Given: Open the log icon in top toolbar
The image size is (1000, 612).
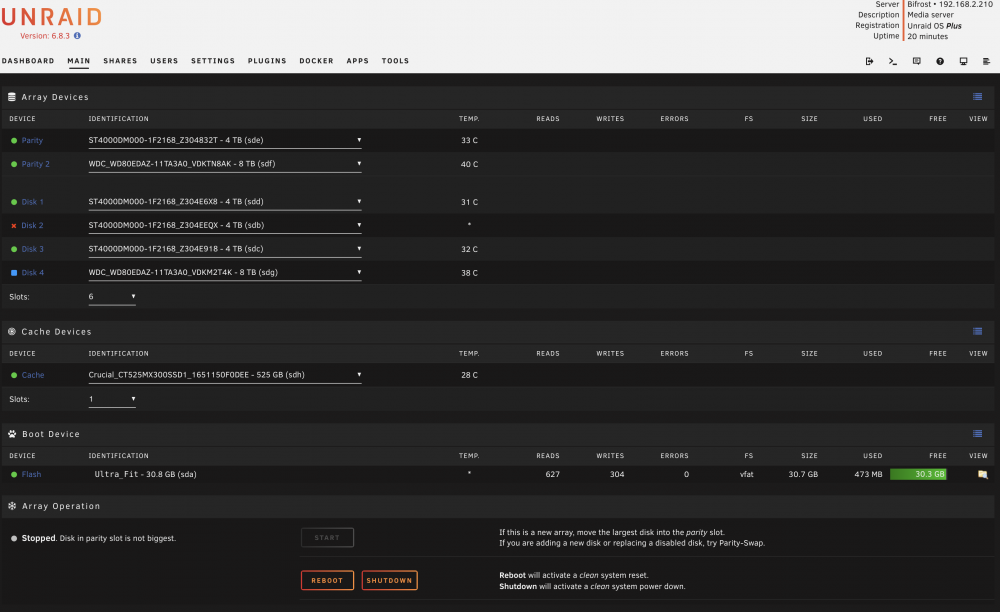Looking at the screenshot, I should tap(987, 61).
